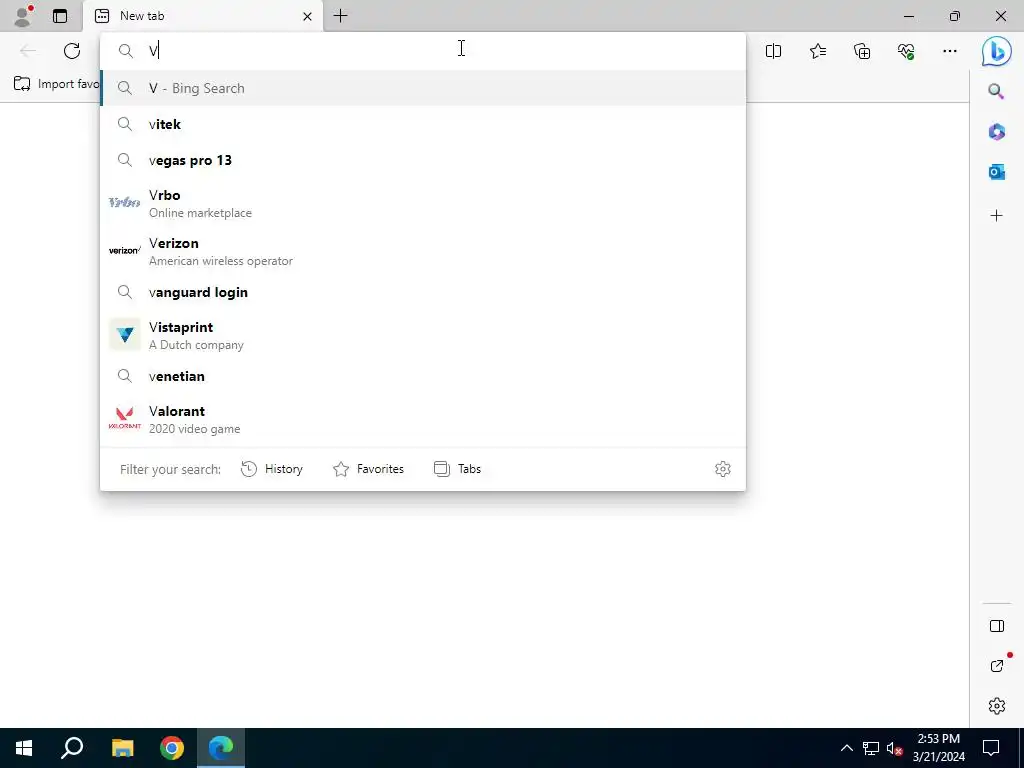Open the Collections icon

click(x=862, y=51)
